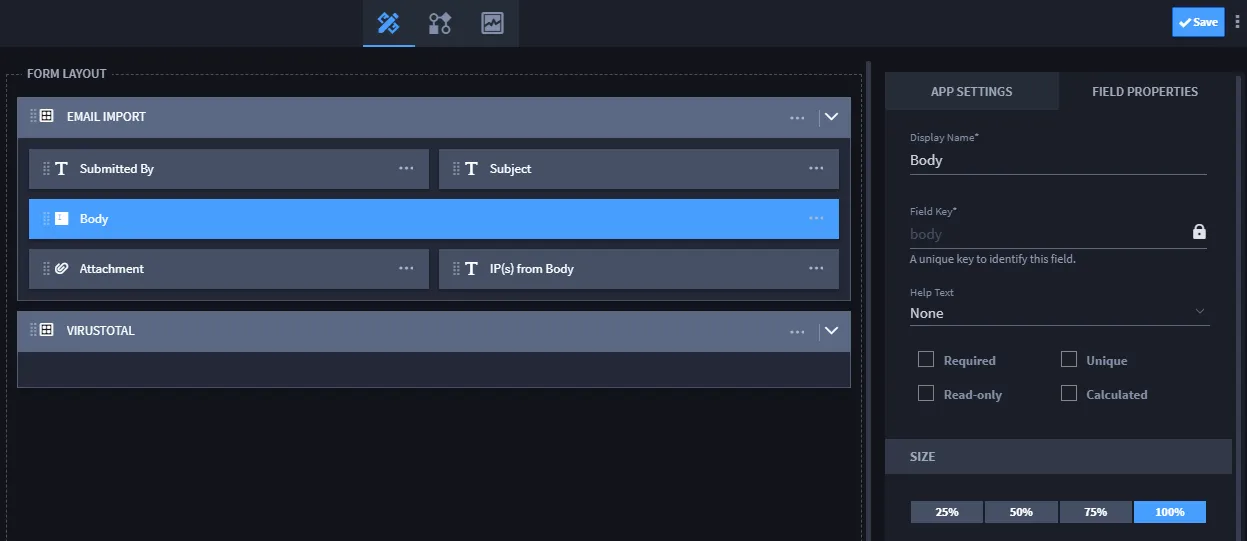Edit the Display Name input
The width and height of the screenshot is (1247, 541).
(x=1058, y=160)
